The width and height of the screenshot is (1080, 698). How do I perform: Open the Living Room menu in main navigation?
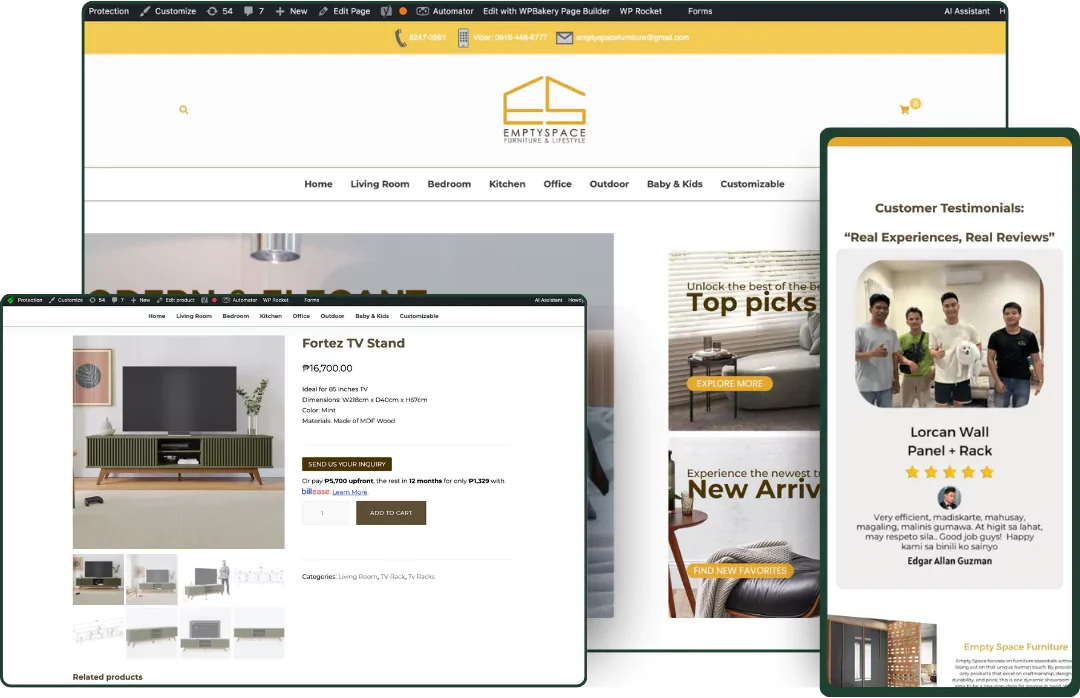(379, 184)
